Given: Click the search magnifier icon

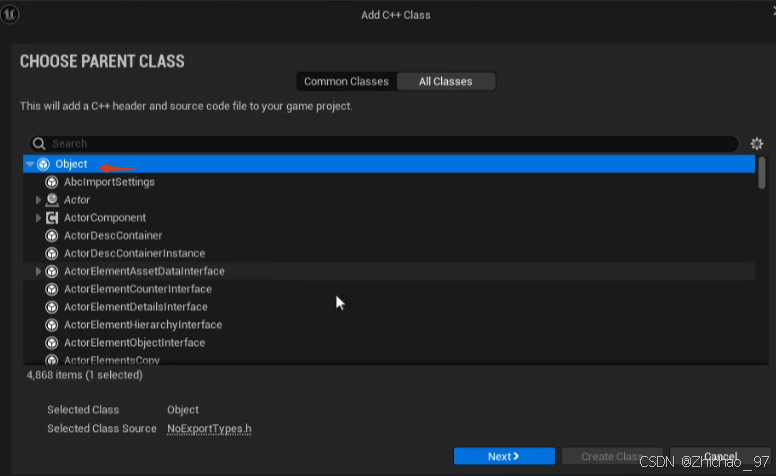Looking at the screenshot, I should pos(39,144).
